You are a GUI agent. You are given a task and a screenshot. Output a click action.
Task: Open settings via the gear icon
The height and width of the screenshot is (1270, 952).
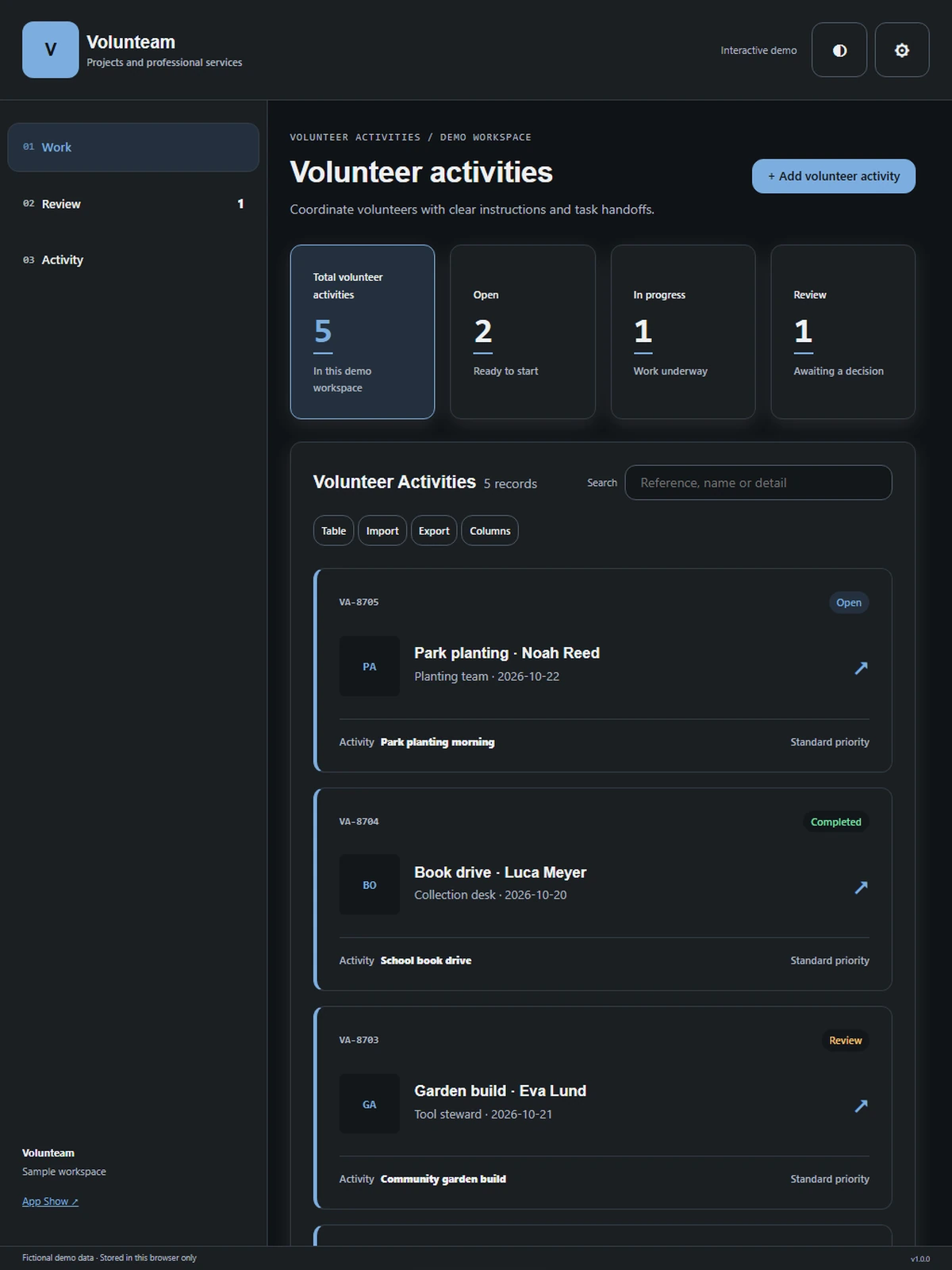[x=902, y=50]
